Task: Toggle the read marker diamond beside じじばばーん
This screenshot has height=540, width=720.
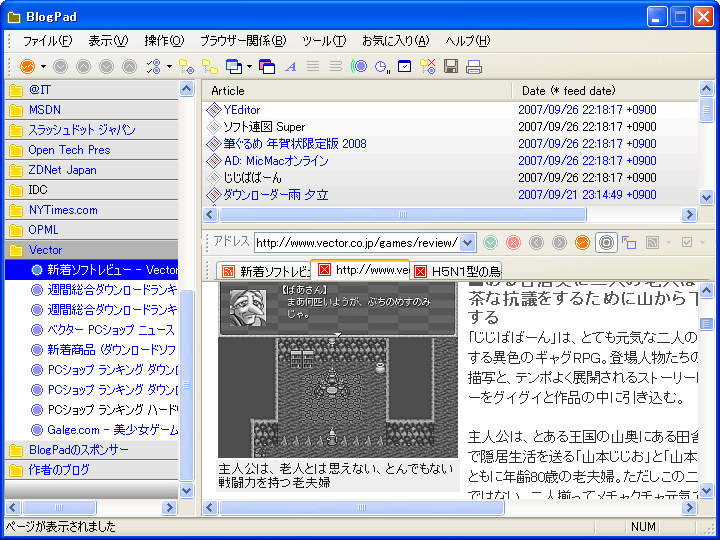Action: tap(214, 178)
